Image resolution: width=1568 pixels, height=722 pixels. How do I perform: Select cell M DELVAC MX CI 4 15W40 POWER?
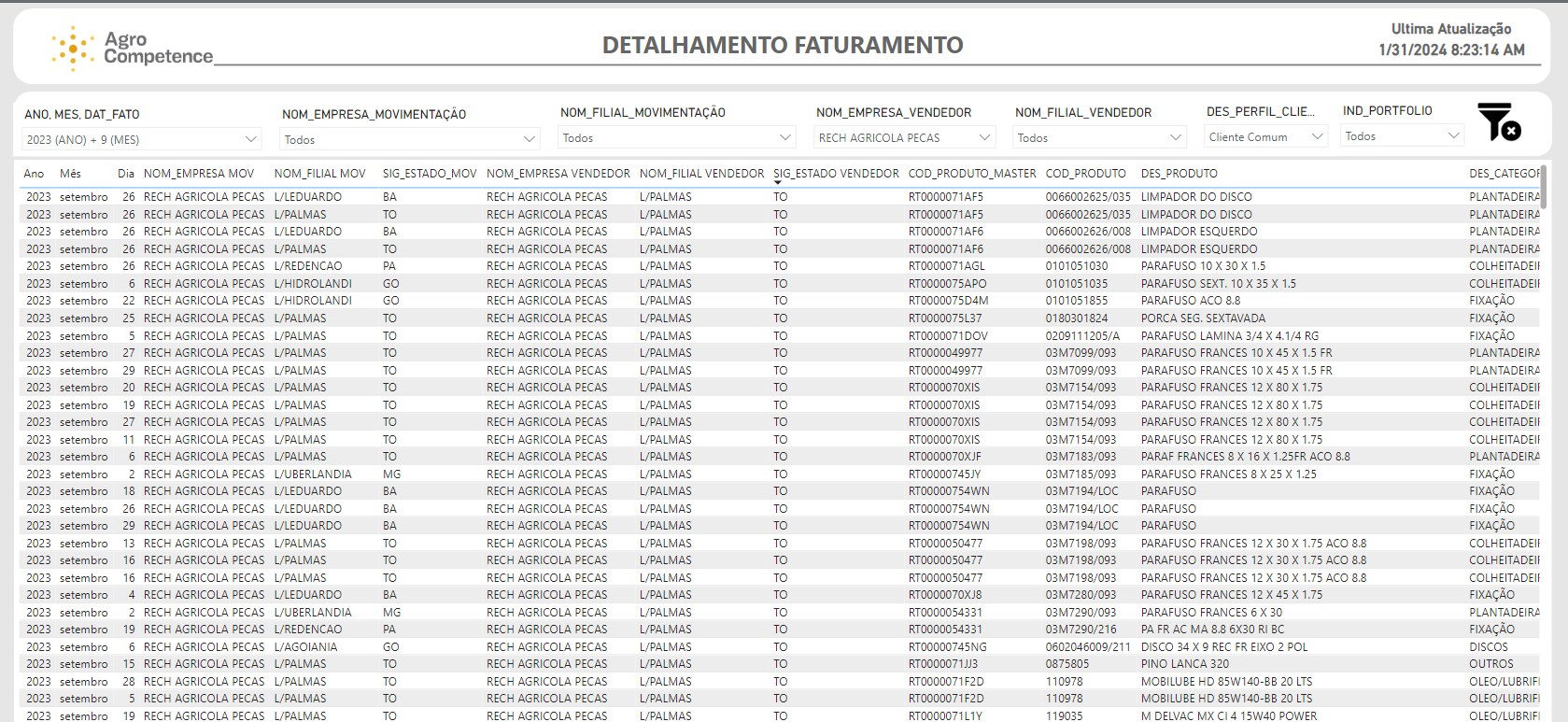pyautogui.click(x=1229, y=716)
